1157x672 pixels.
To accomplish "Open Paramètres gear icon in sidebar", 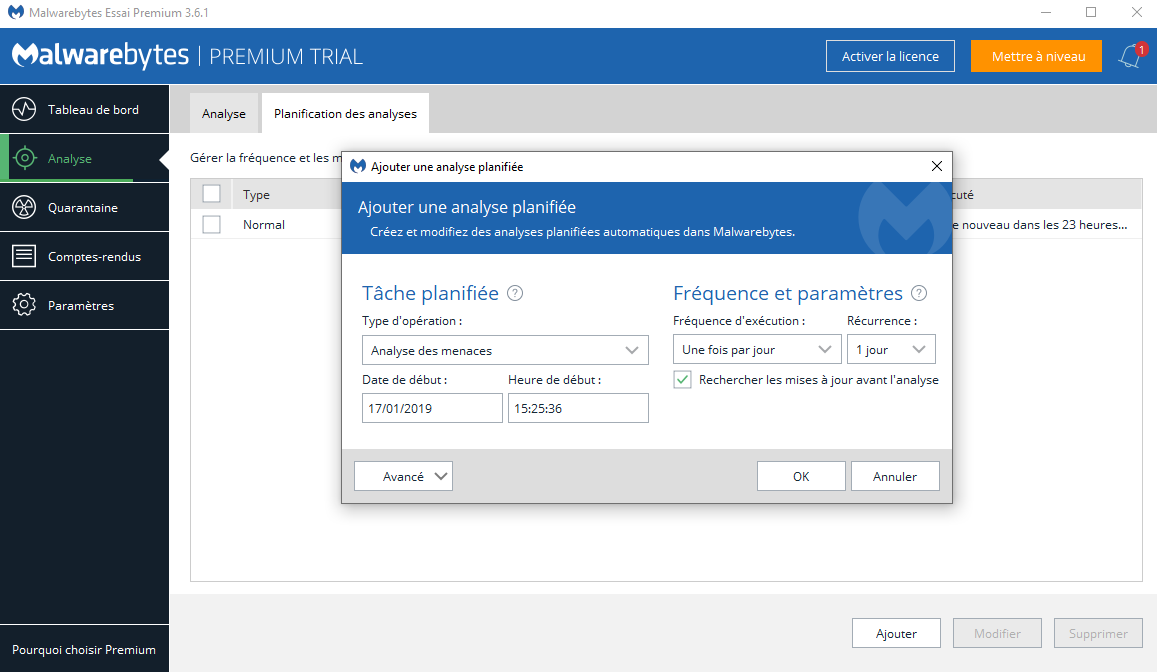I will tap(24, 306).
